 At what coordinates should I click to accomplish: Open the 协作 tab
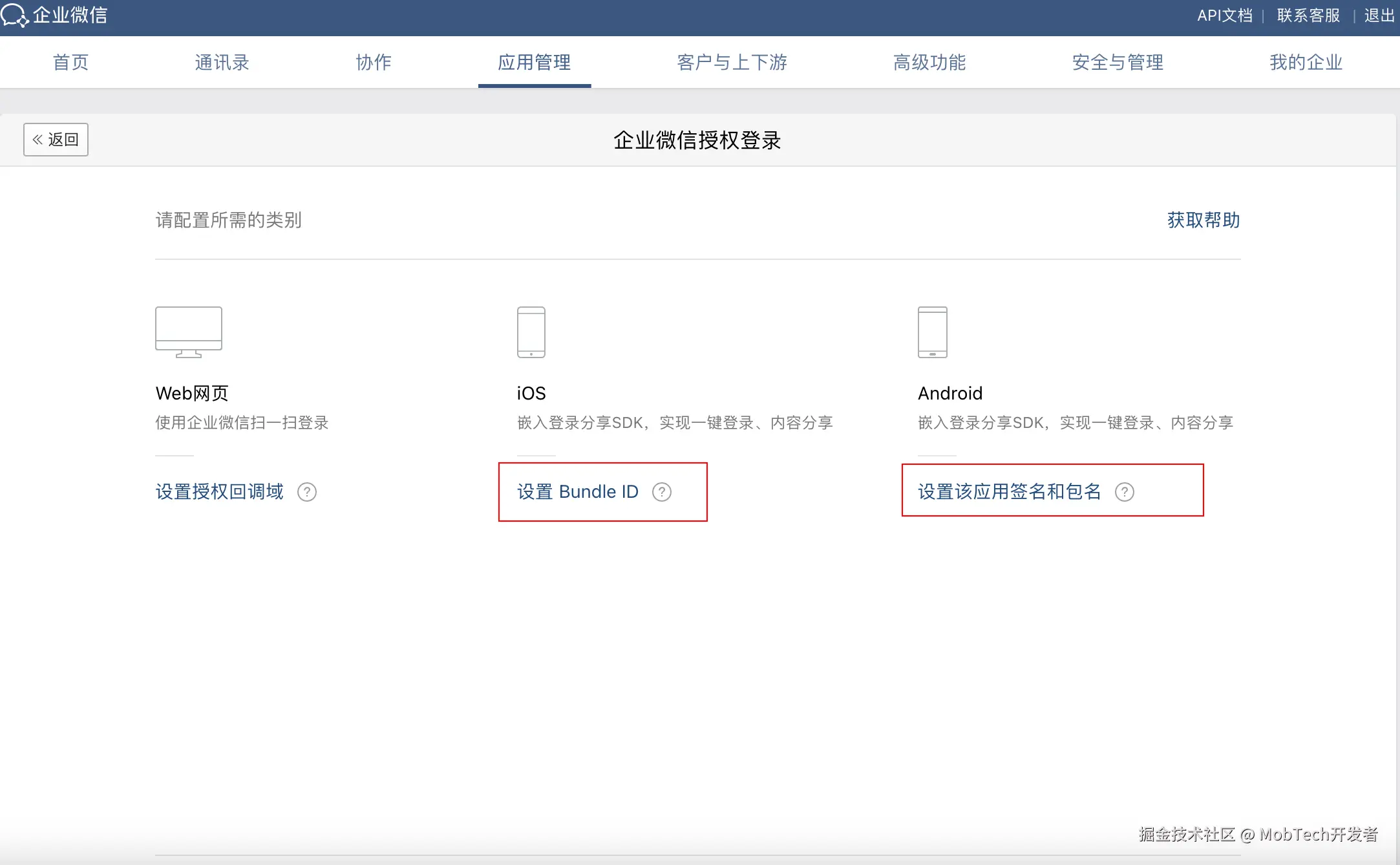point(374,62)
